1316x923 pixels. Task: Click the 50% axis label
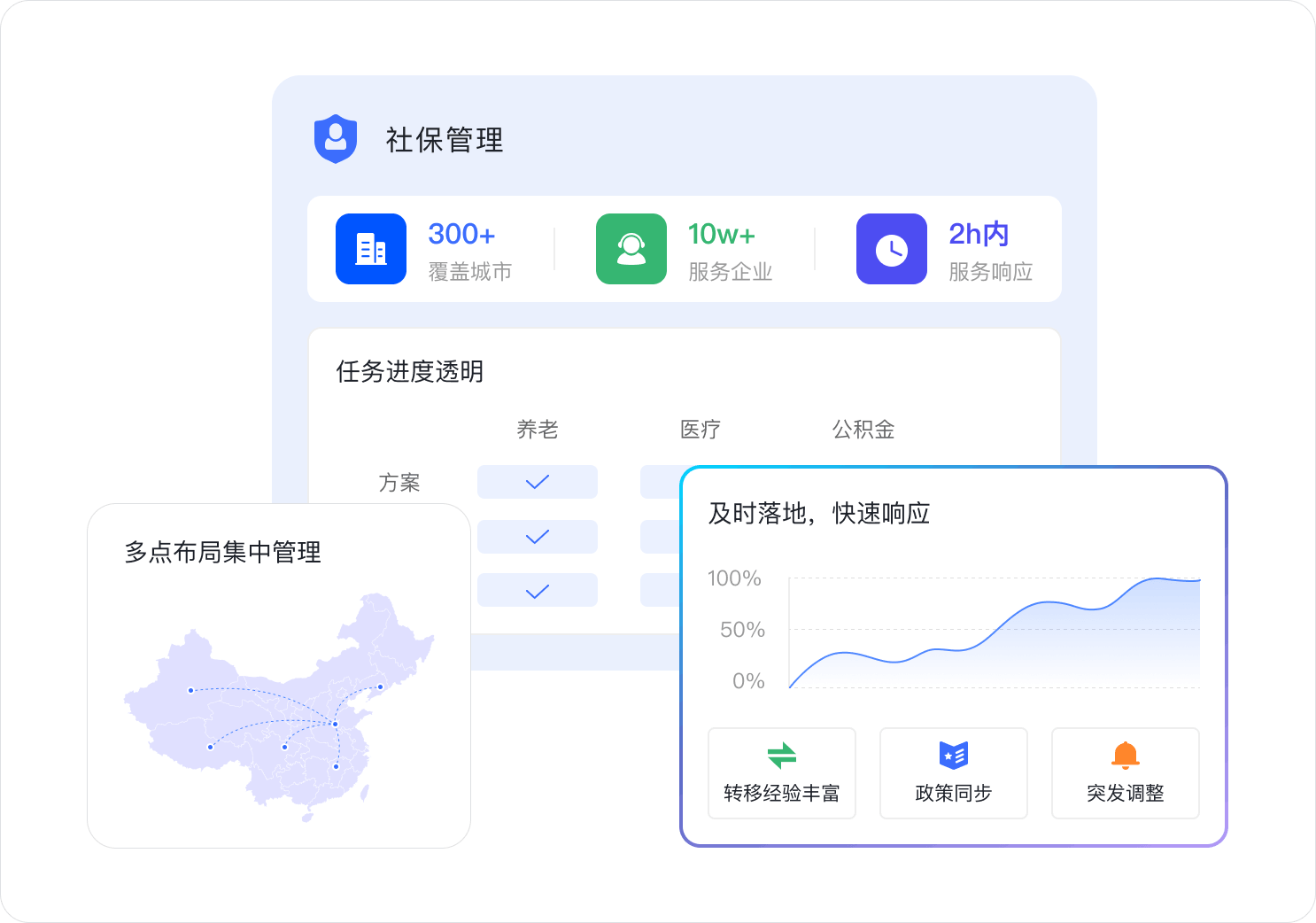[x=742, y=630]
